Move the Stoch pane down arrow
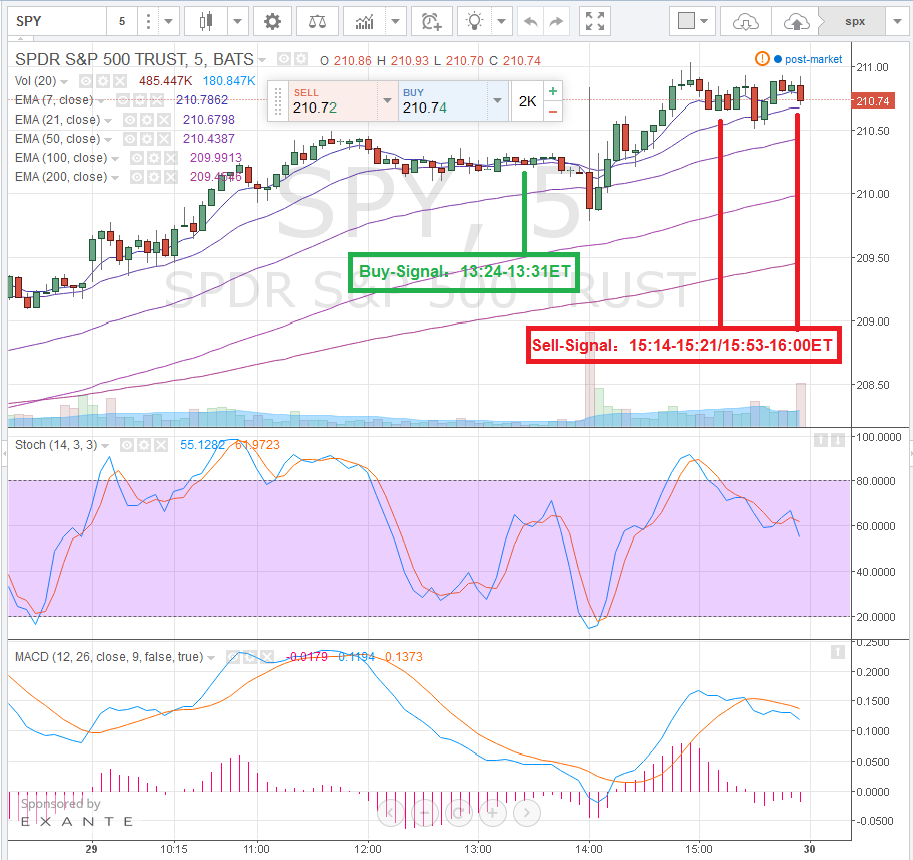 click(x=837, y=440)
